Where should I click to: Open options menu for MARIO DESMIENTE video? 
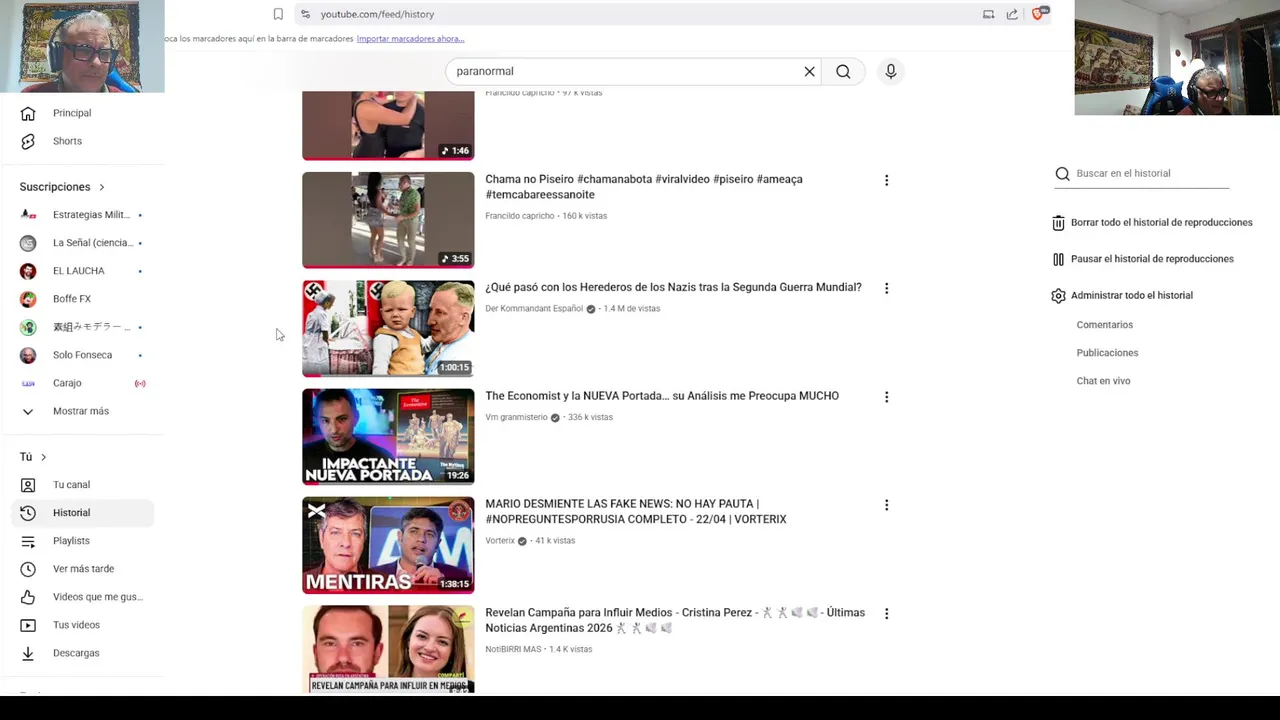(886, 505)
